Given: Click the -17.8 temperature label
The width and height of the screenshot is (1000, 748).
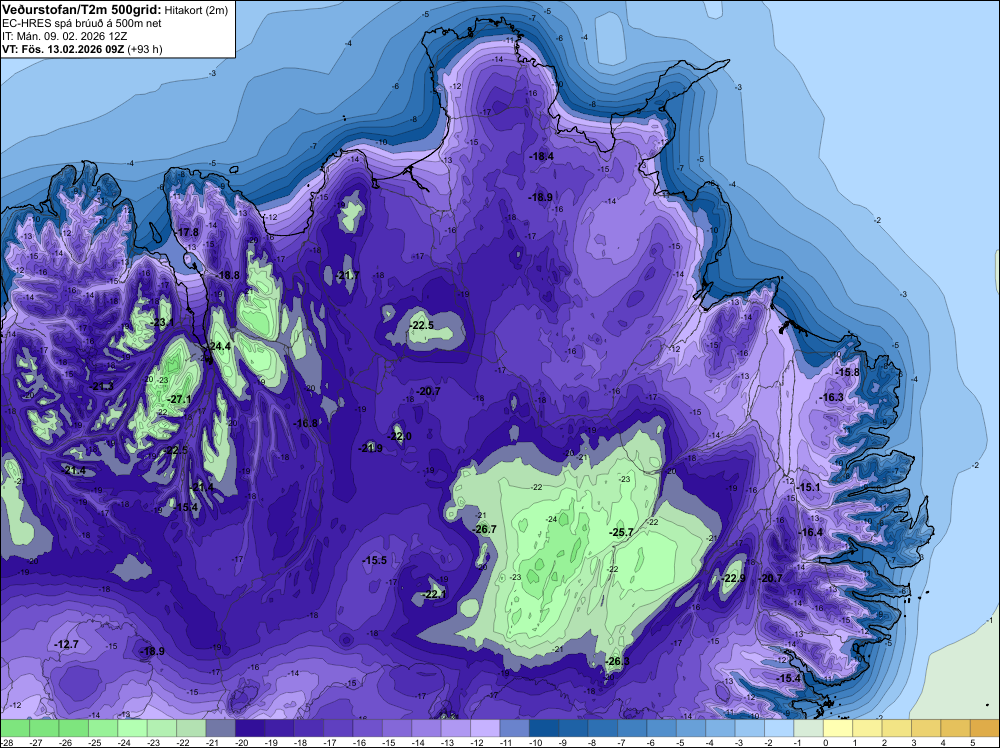Looking at the screenshot, I should (x=187, y=232).
